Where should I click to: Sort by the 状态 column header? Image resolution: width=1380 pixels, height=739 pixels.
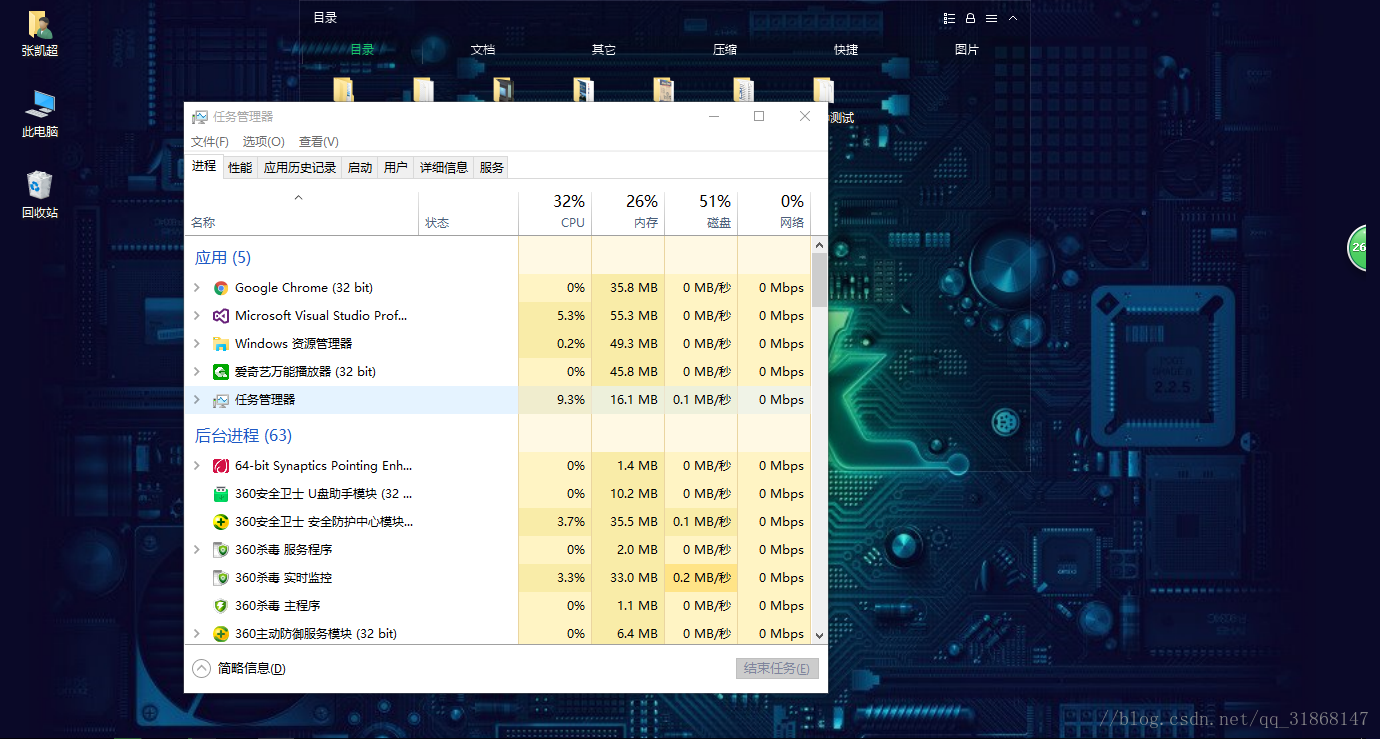468,212
